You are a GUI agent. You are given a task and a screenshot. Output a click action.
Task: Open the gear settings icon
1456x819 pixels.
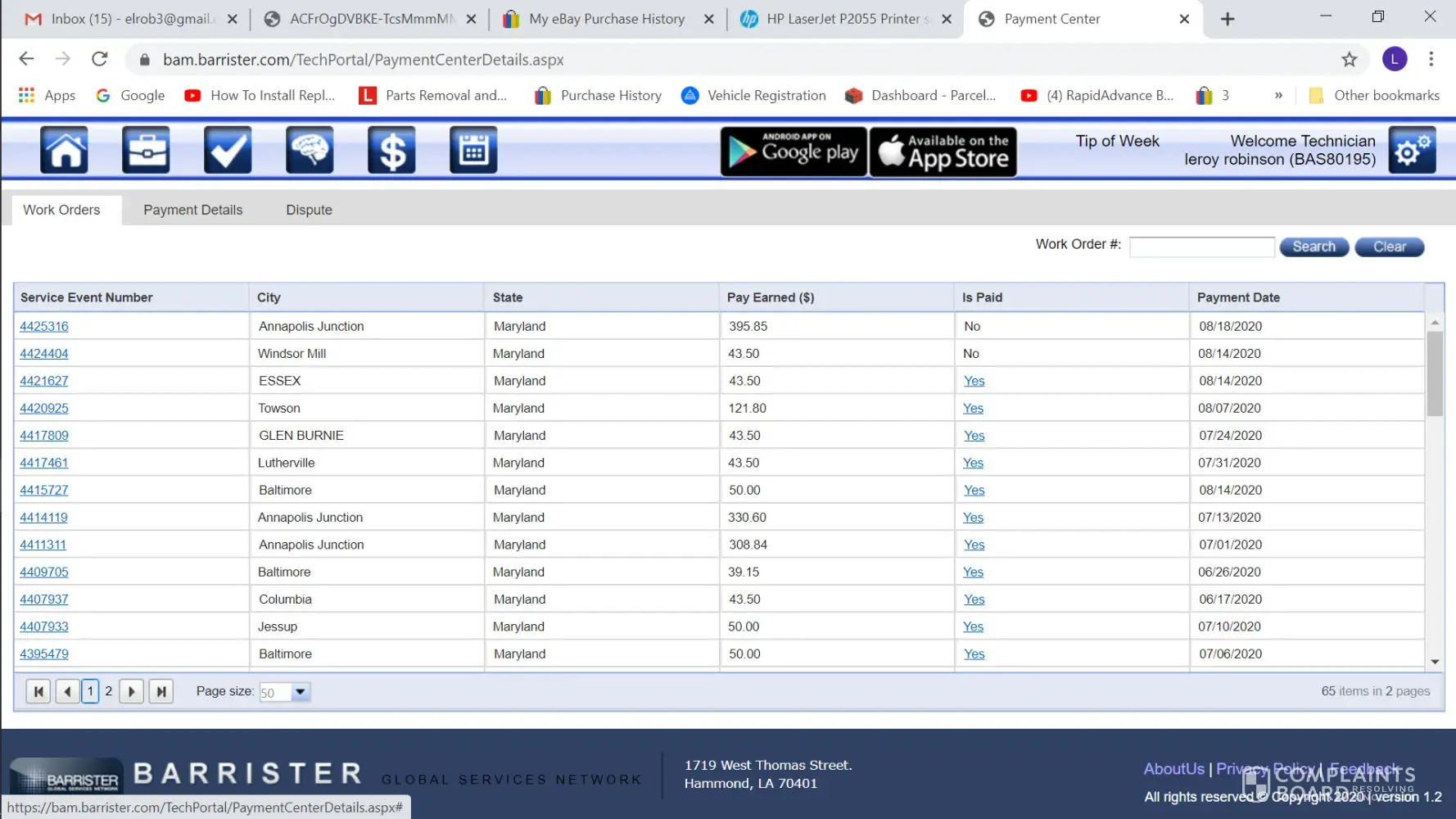click(1412, 151)
